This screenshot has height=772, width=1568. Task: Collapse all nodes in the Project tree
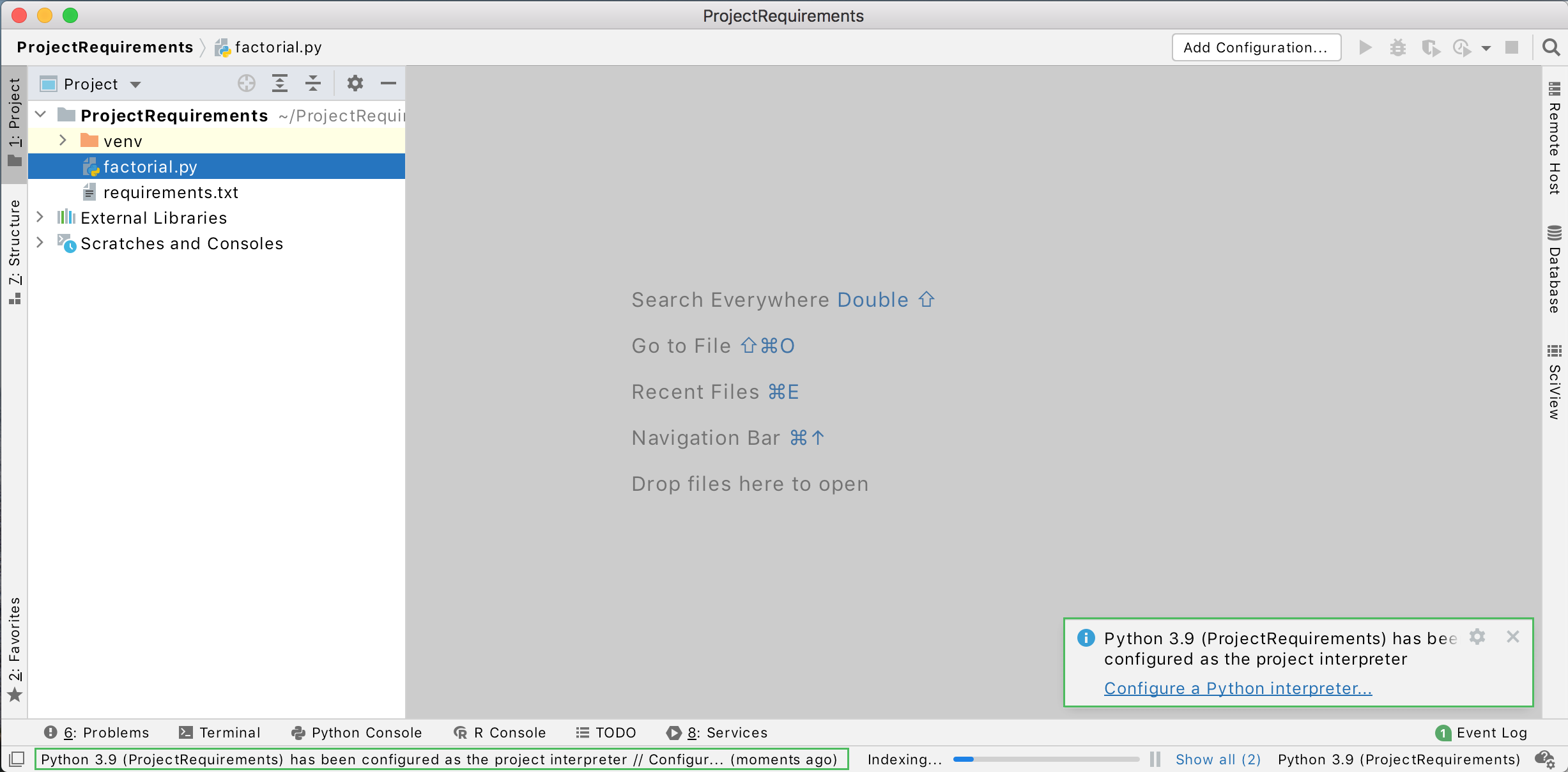312,83
